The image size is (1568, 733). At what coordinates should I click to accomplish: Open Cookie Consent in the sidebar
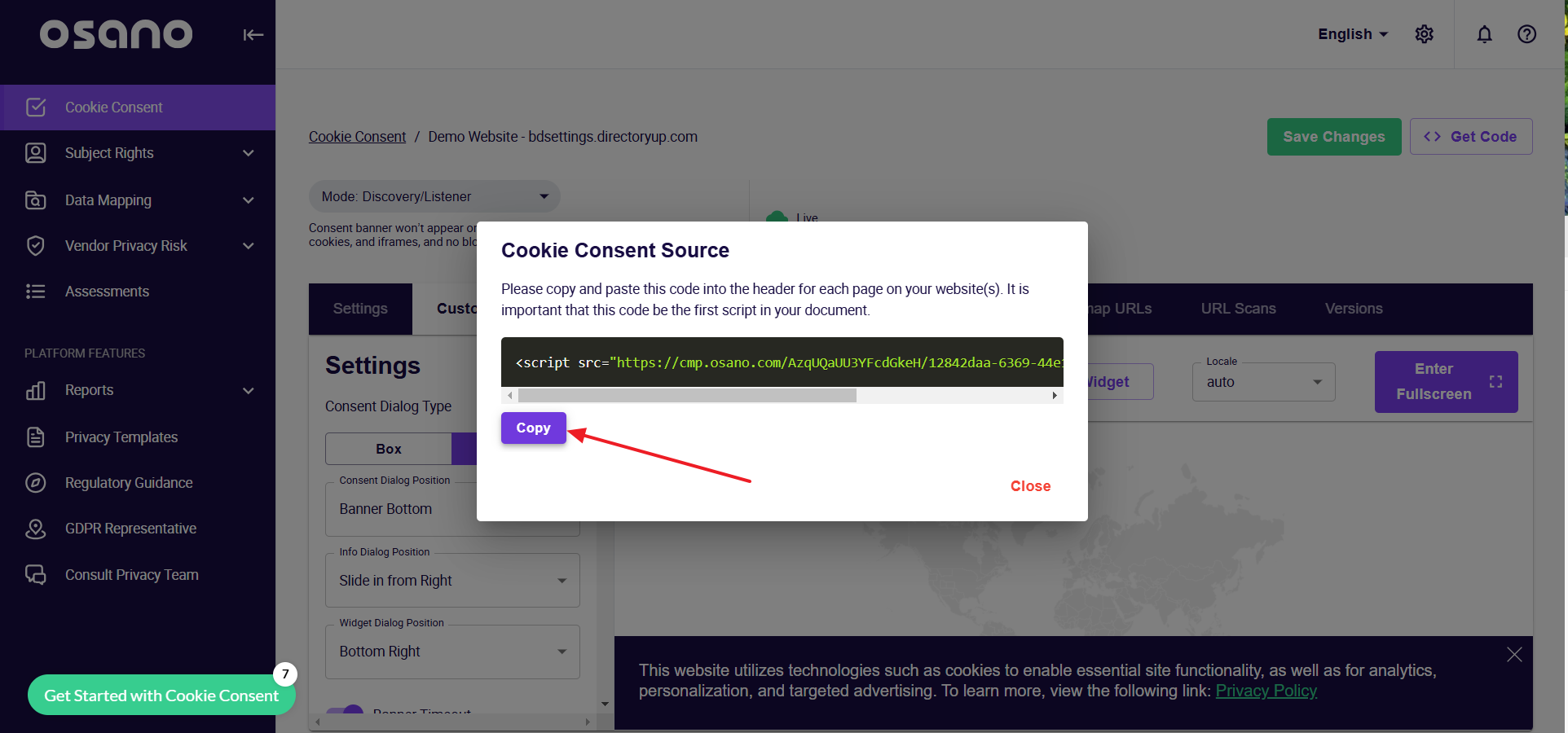[x=138, y=108]
